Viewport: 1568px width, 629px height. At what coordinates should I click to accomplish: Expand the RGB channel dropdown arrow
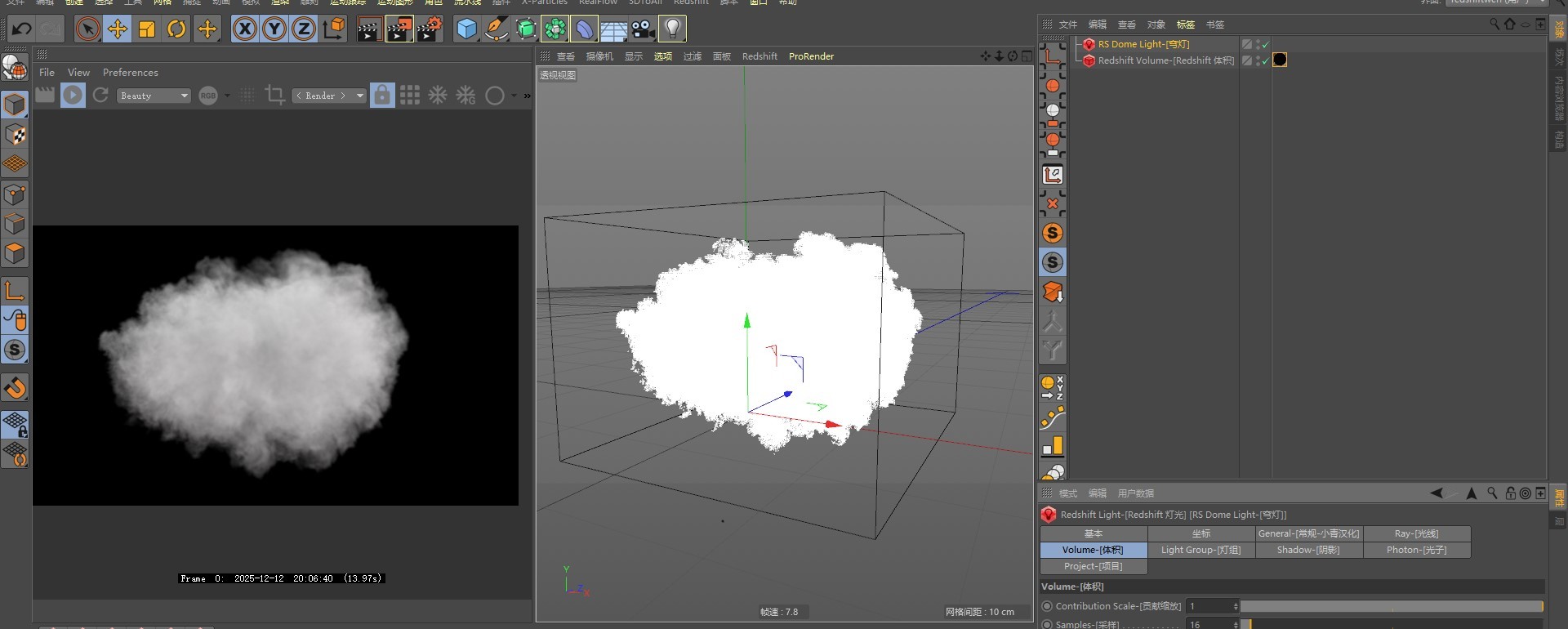pos(228,96)
